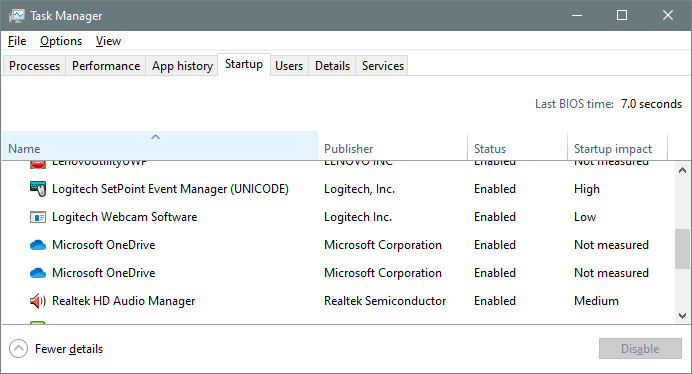The image size is (692, 374).
Task: Switch to the Users tab
Action: pyautogui.click(x=289, y=66)
